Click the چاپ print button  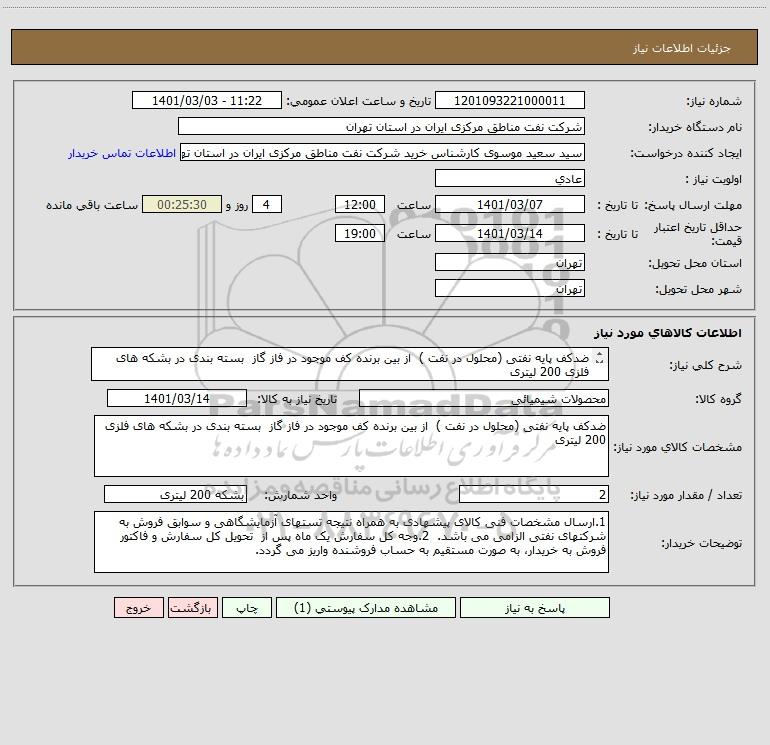pyautogui.click(x=247, y=607)
